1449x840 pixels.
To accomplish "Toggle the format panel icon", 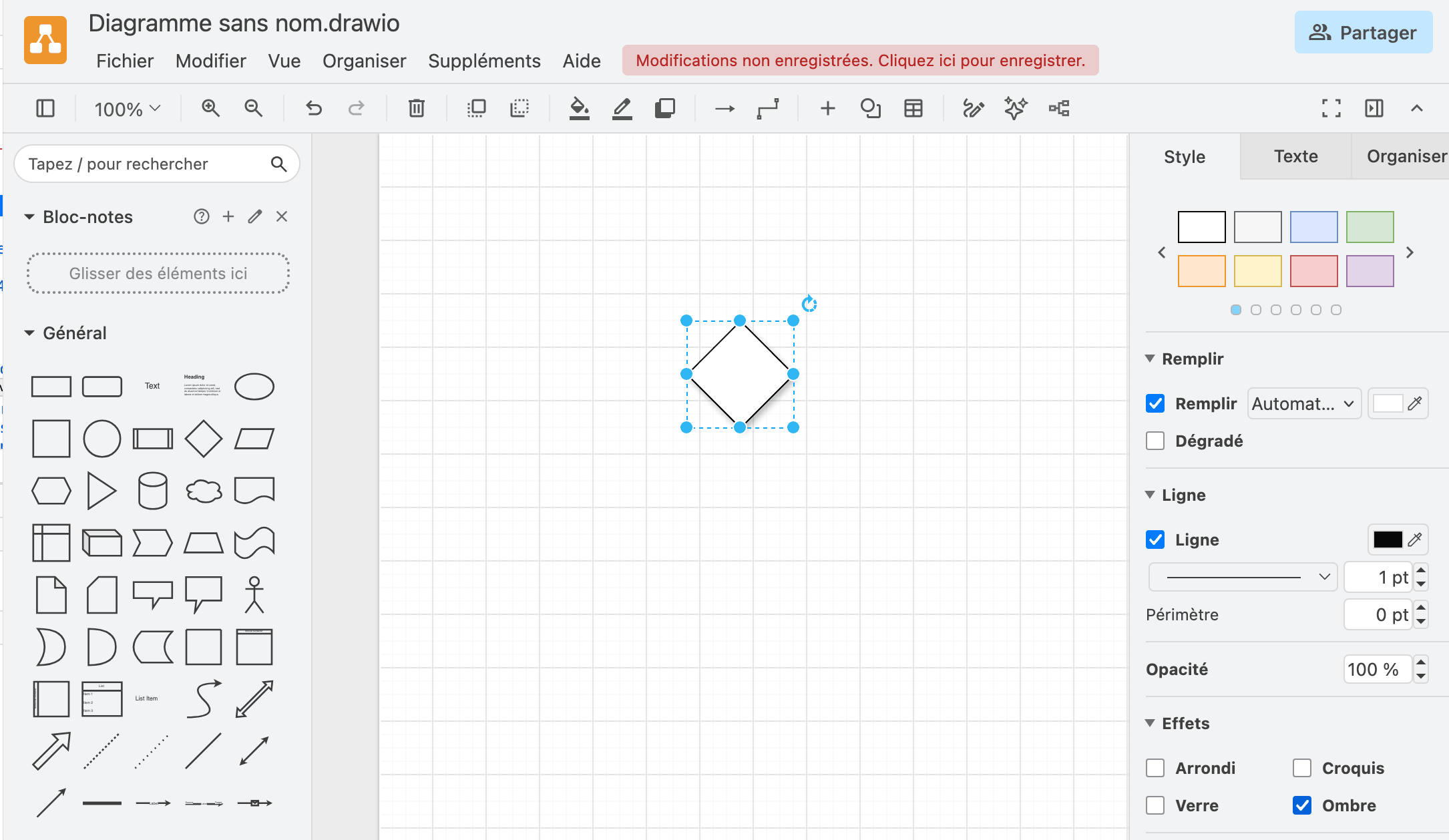I will 1374,108.
